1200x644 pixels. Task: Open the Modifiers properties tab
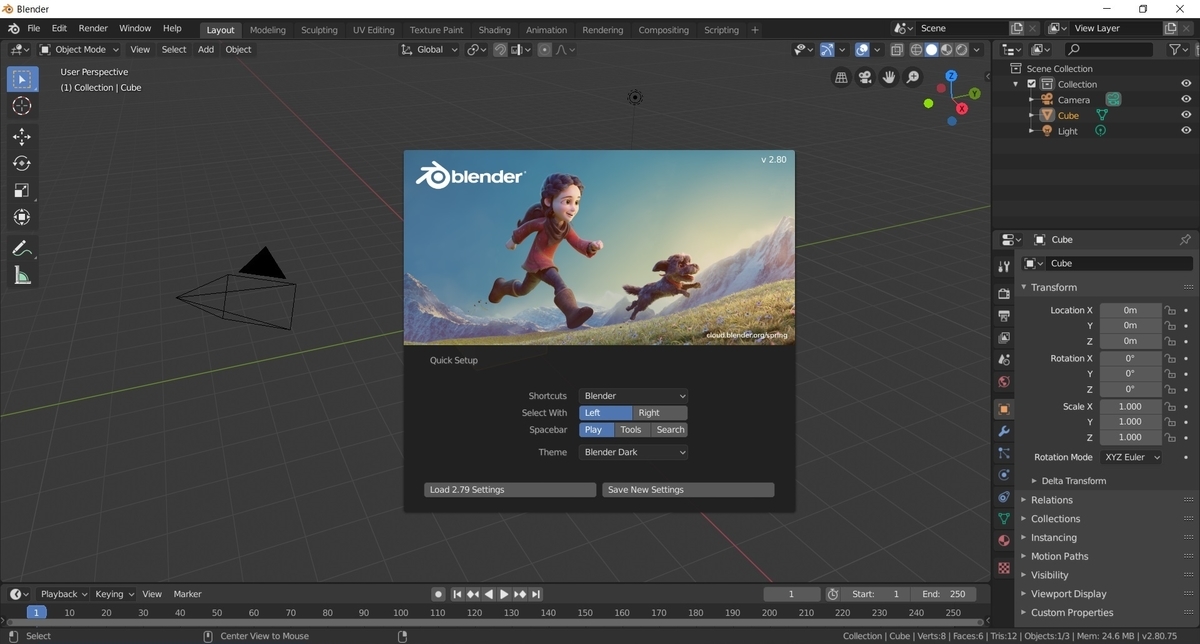point(1004,431)
